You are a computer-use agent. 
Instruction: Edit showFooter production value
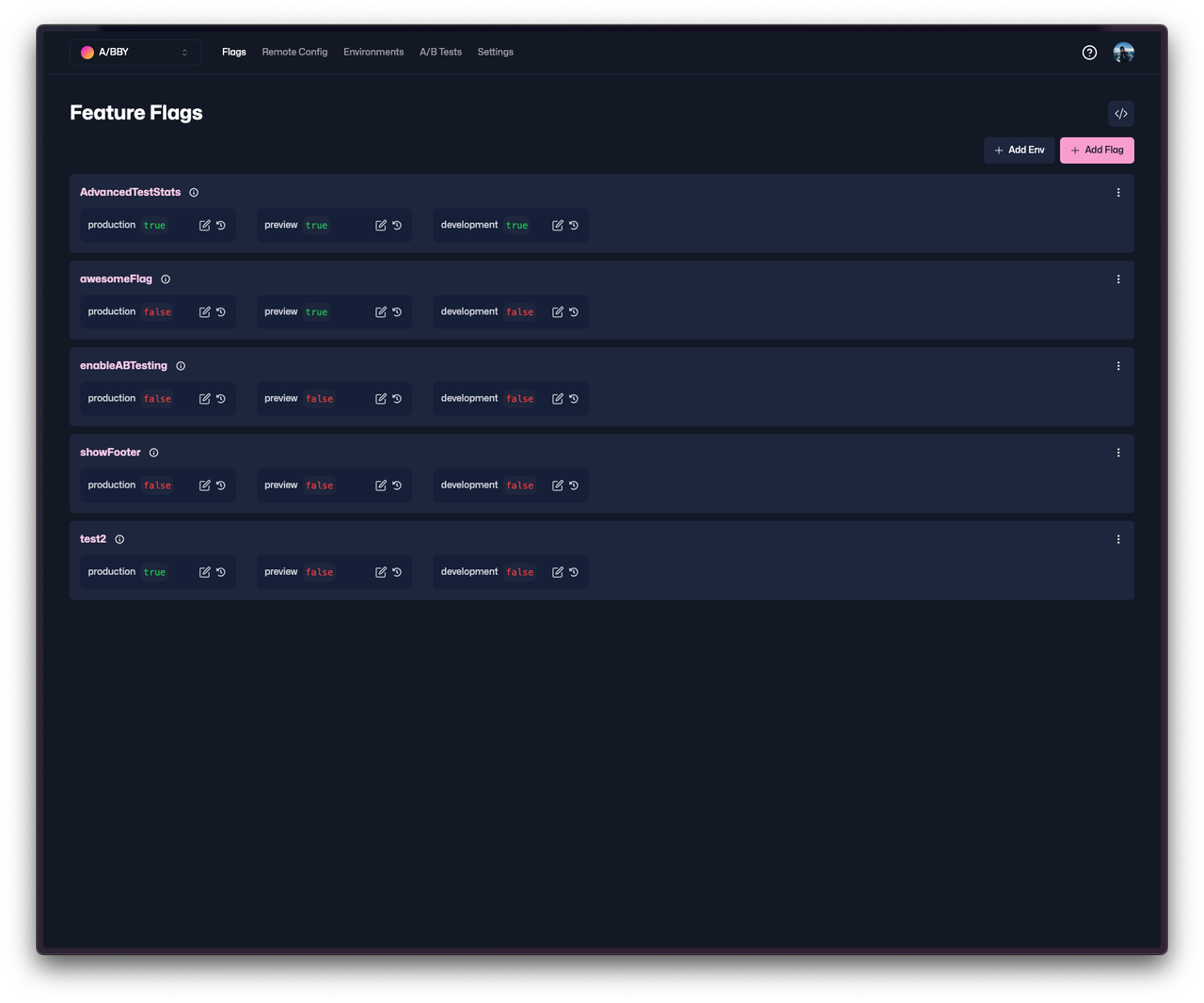[205, 486]
